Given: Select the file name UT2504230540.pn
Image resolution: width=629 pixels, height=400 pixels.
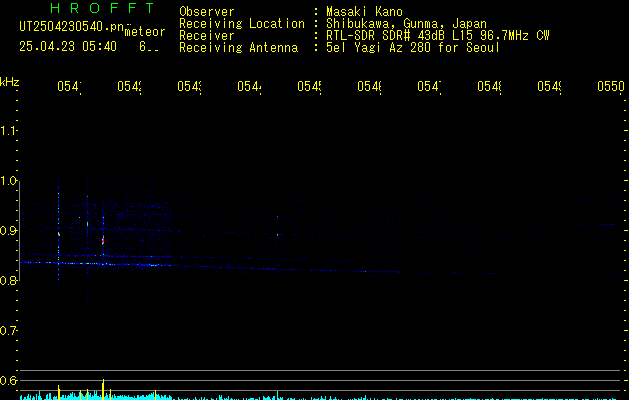Looking at the screenshot, I should coord(72,27).
